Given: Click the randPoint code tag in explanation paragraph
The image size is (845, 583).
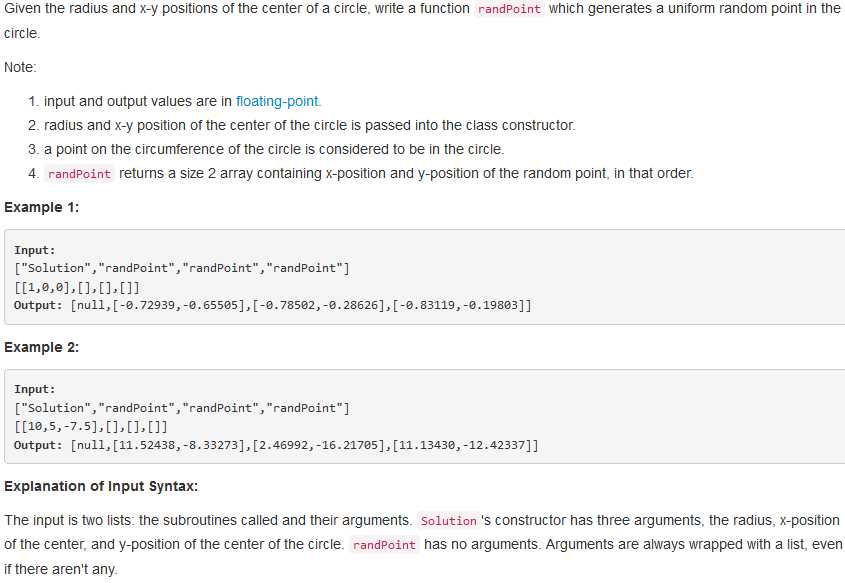Looking at the screenshot, I should [x=384, y=545].
